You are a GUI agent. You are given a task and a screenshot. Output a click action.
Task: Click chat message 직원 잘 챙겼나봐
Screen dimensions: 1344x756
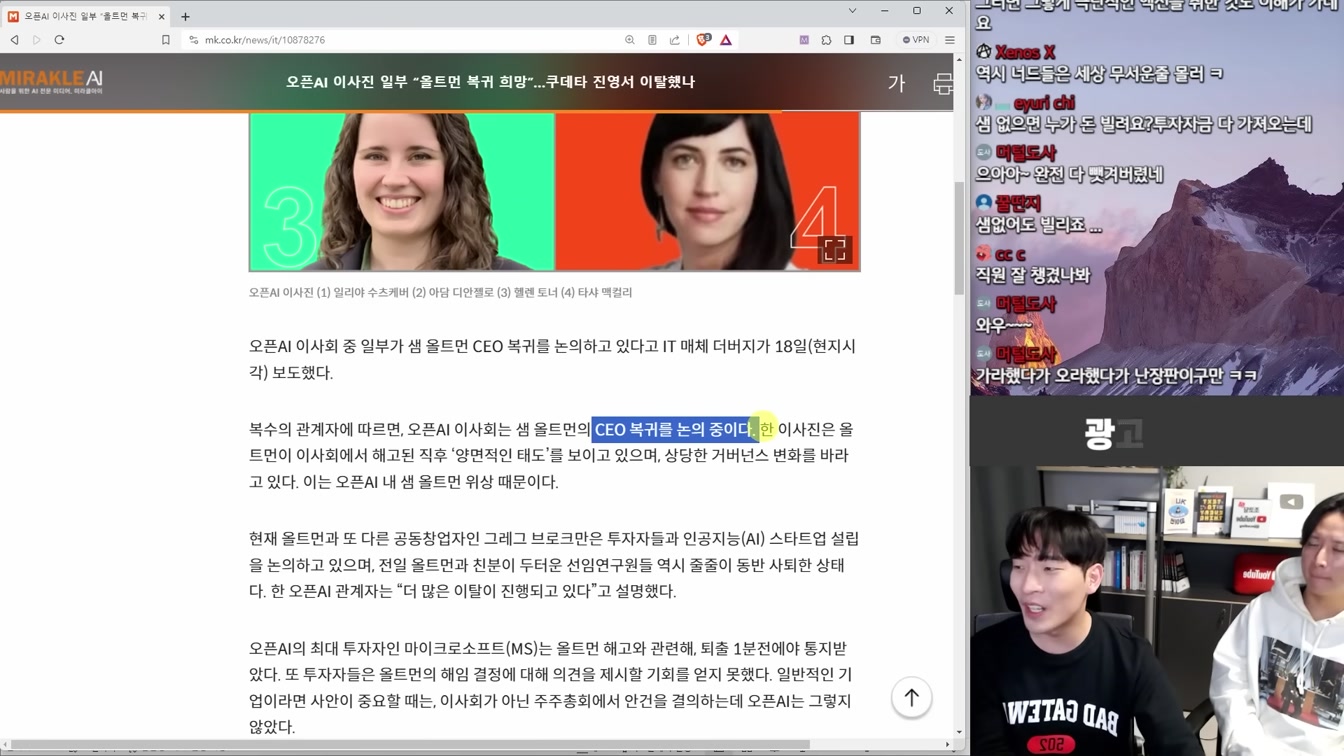tap(1033, 275)
